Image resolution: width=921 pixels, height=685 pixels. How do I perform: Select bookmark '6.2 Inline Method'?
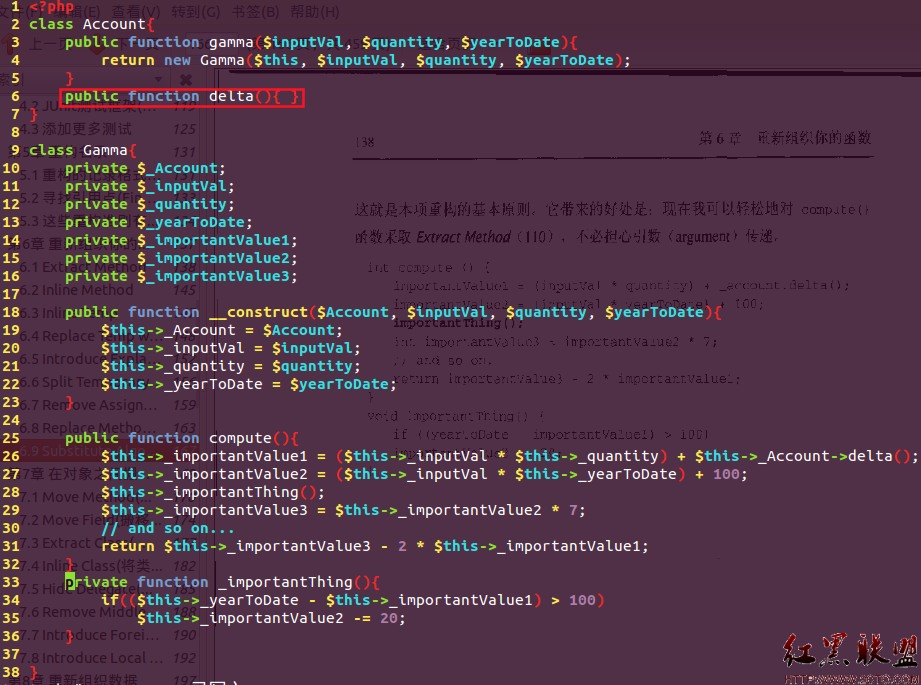tap(109, 290)
